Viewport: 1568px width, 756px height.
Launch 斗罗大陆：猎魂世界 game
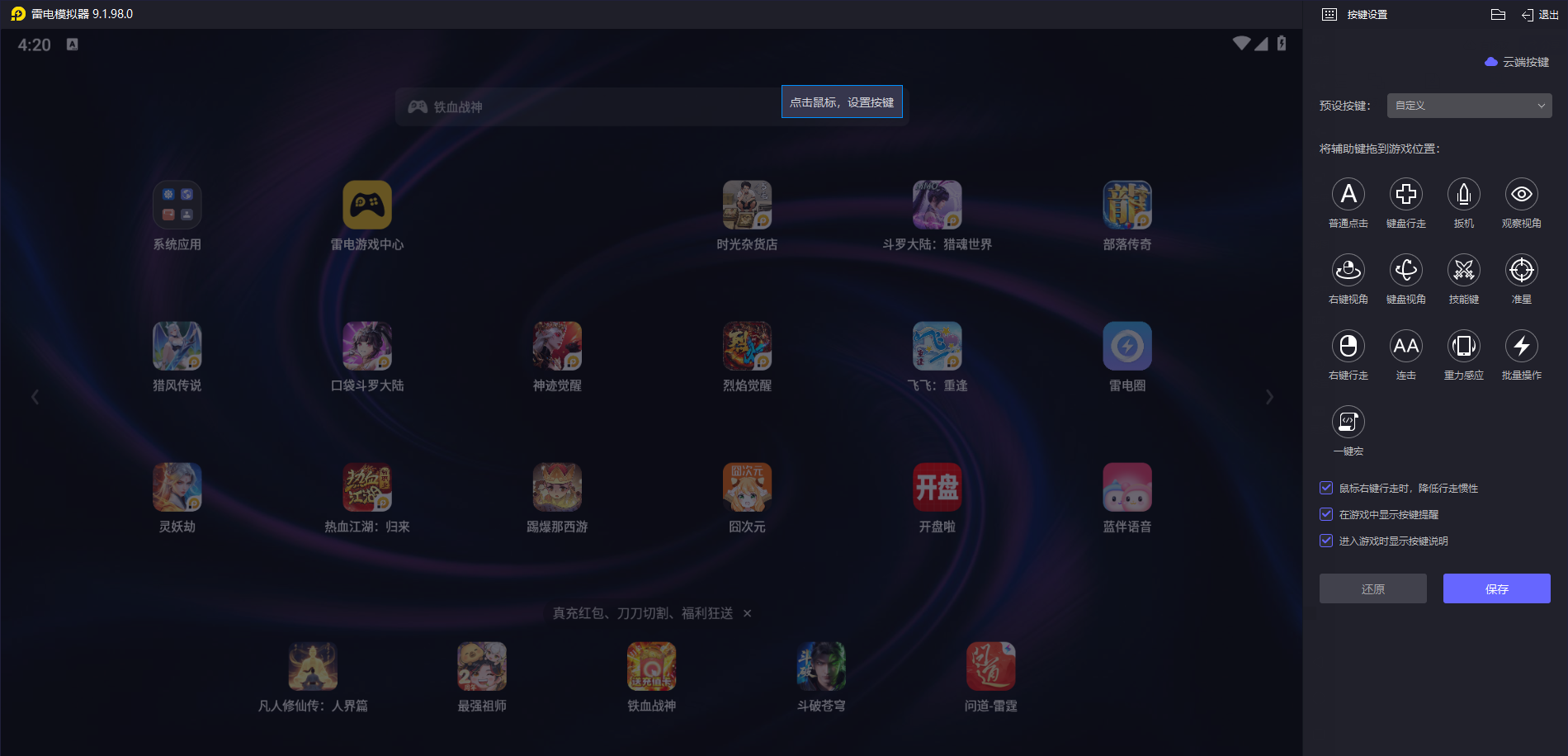click(x=937, y=205)
